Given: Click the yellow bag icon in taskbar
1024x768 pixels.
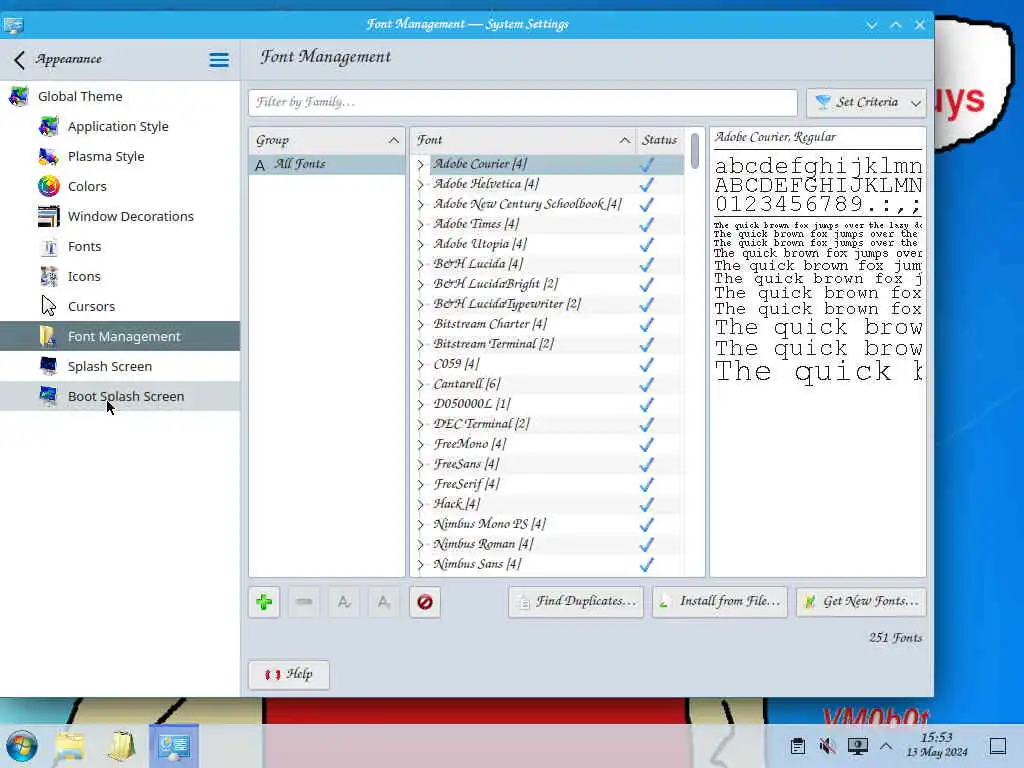Looking at the screenshot, I should click(x=121, y=746).
